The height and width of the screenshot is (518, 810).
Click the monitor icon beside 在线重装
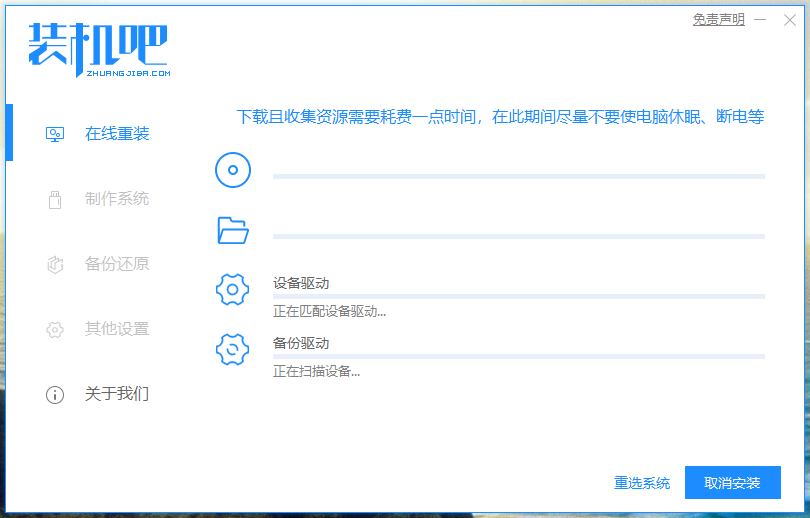tap(55, 134)
